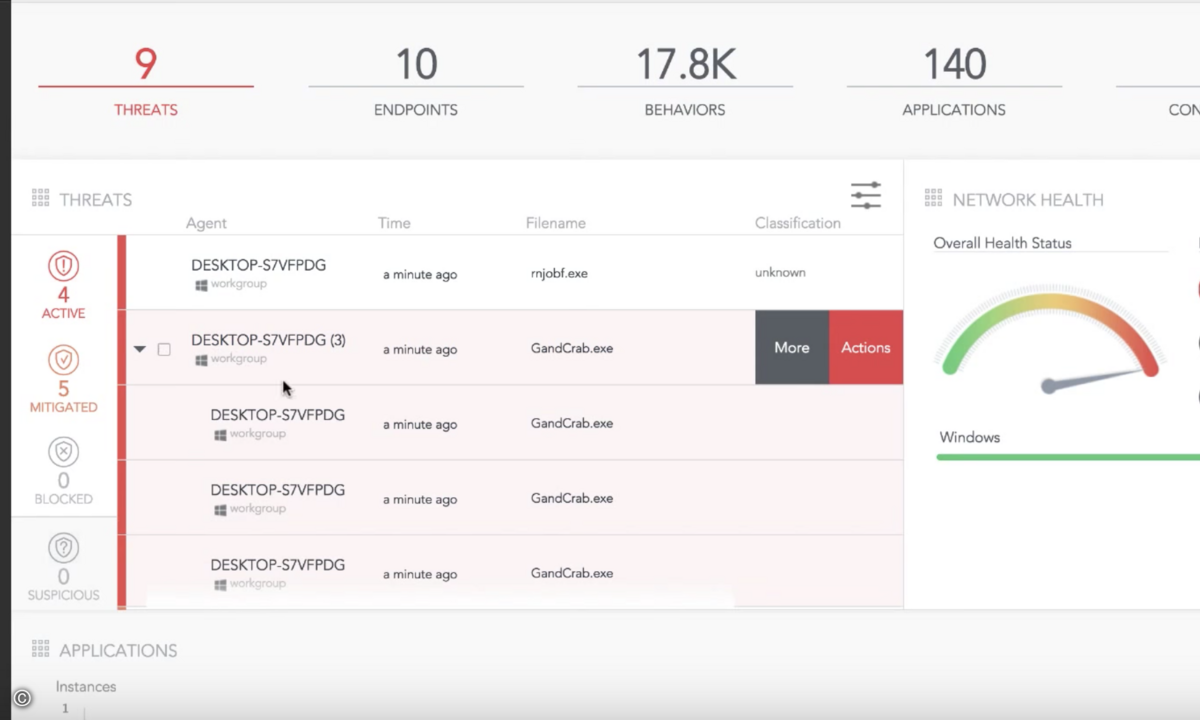
Task: Tick the checkbox for DESKTOP-S7VFPDG (3) row
Action: 164,349
